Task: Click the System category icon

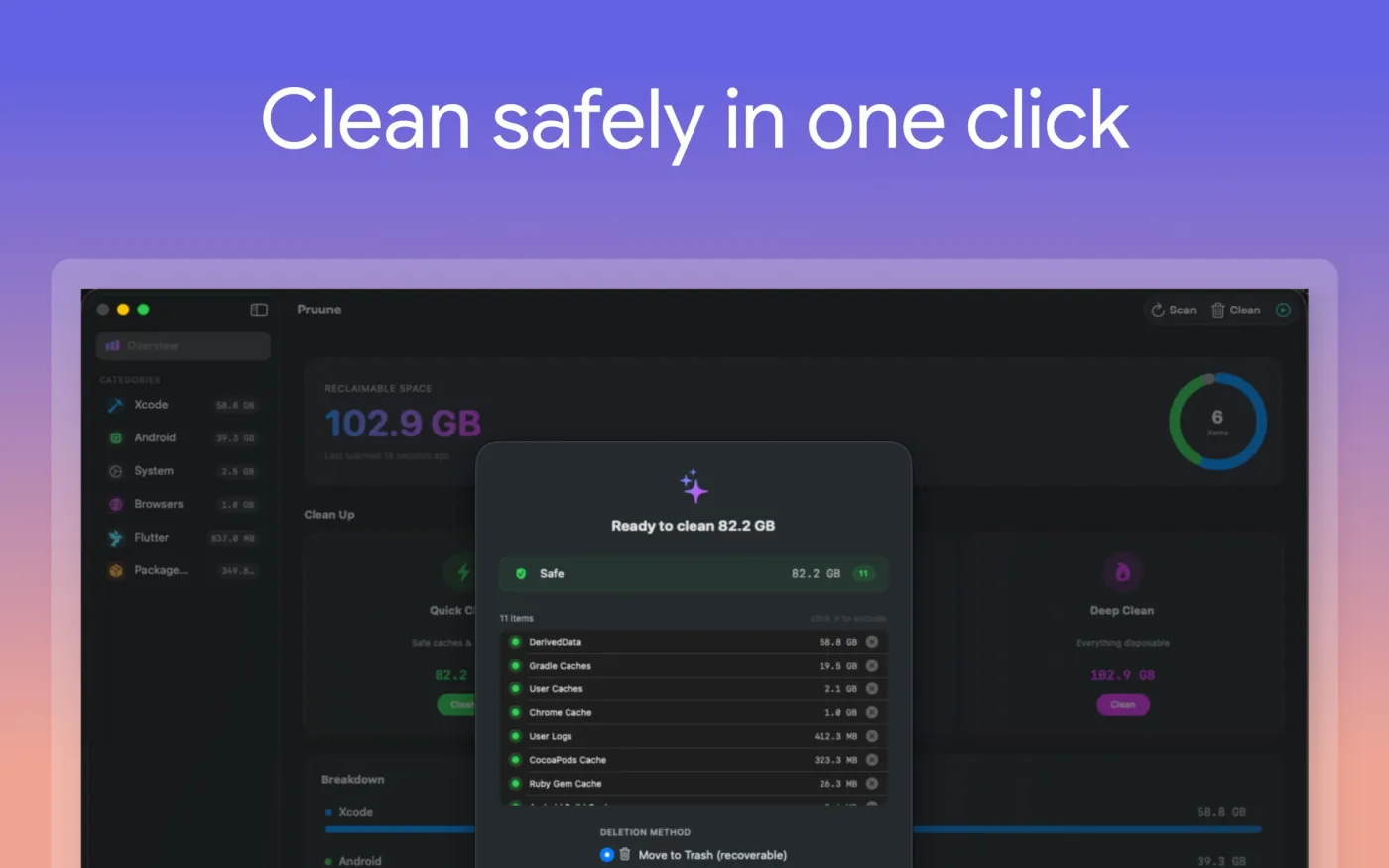Action: click(115, 471)
